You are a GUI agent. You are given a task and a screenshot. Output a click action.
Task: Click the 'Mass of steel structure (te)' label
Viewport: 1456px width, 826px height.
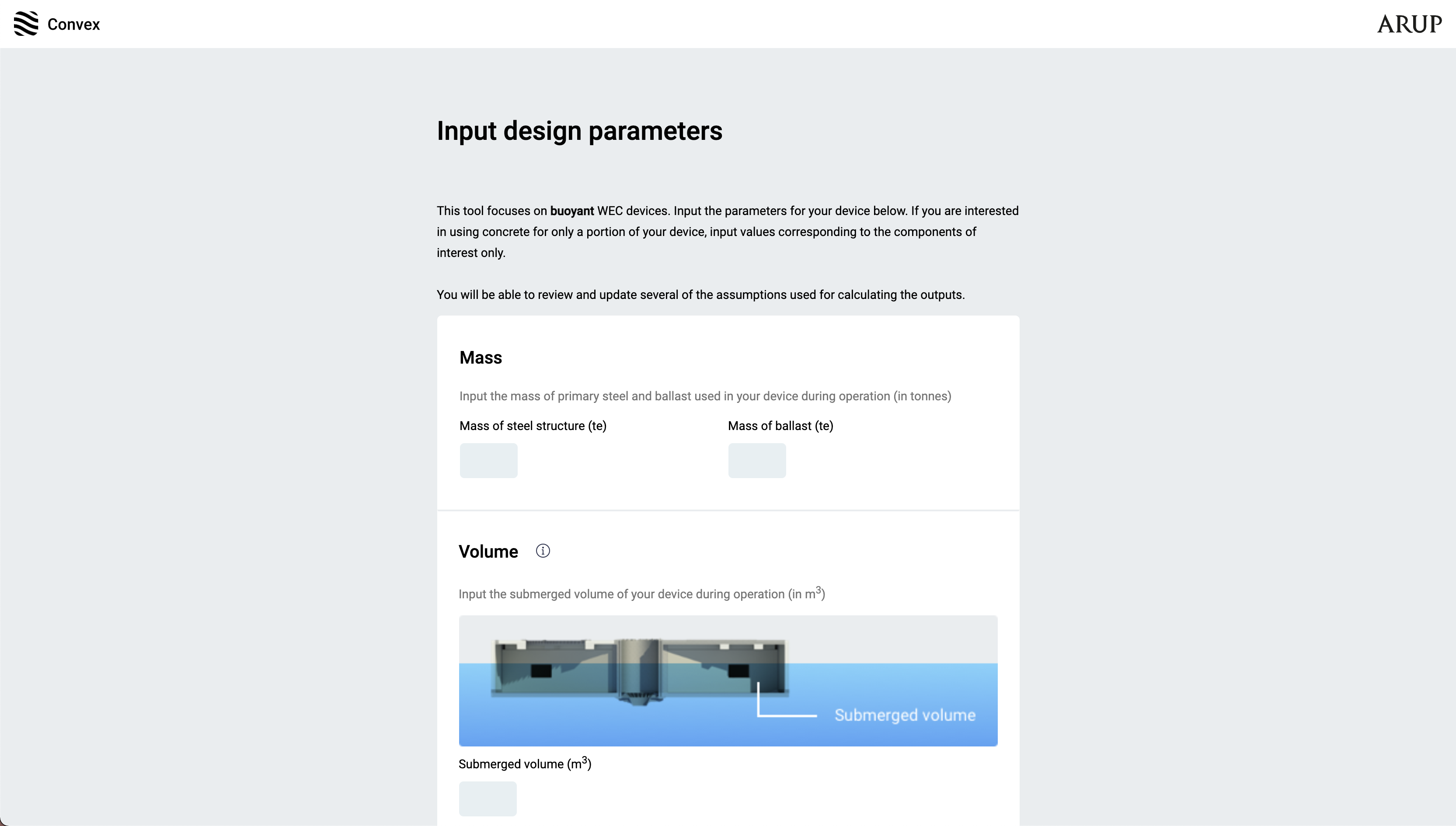pyautogui.click(x=533, y=426)
